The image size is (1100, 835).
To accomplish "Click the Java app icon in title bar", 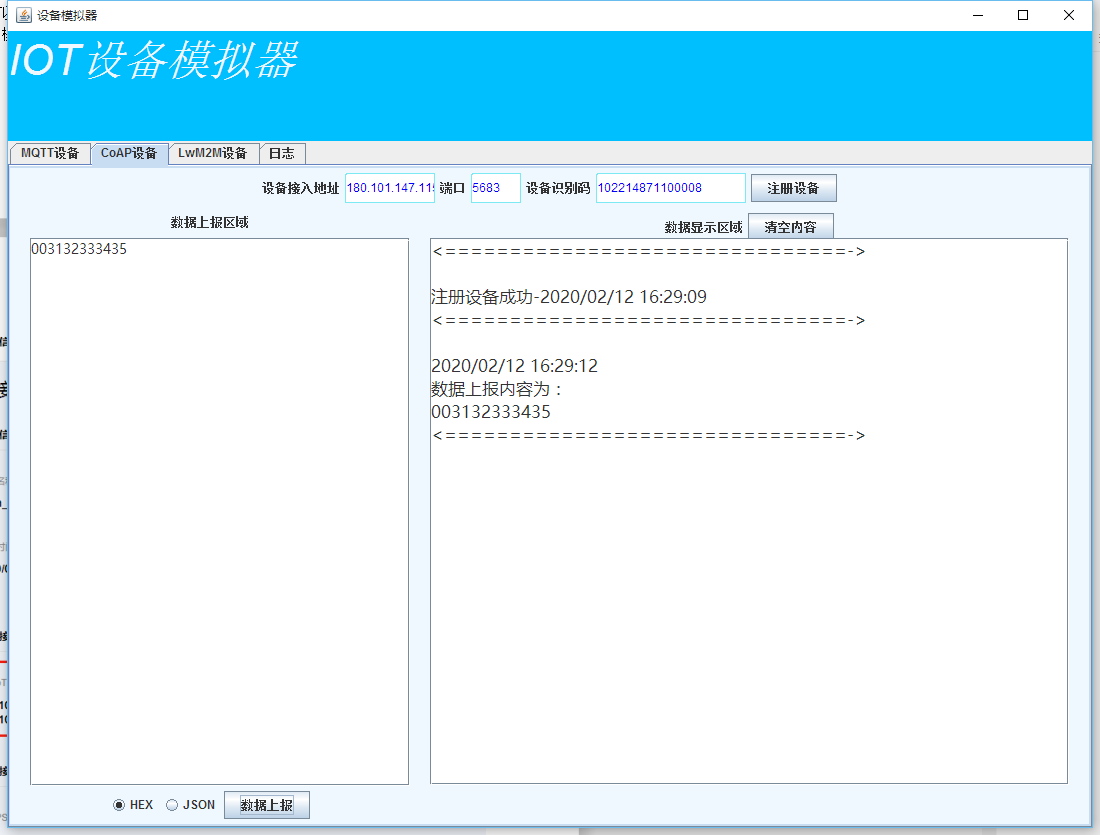I will click(x=24, y=15).
